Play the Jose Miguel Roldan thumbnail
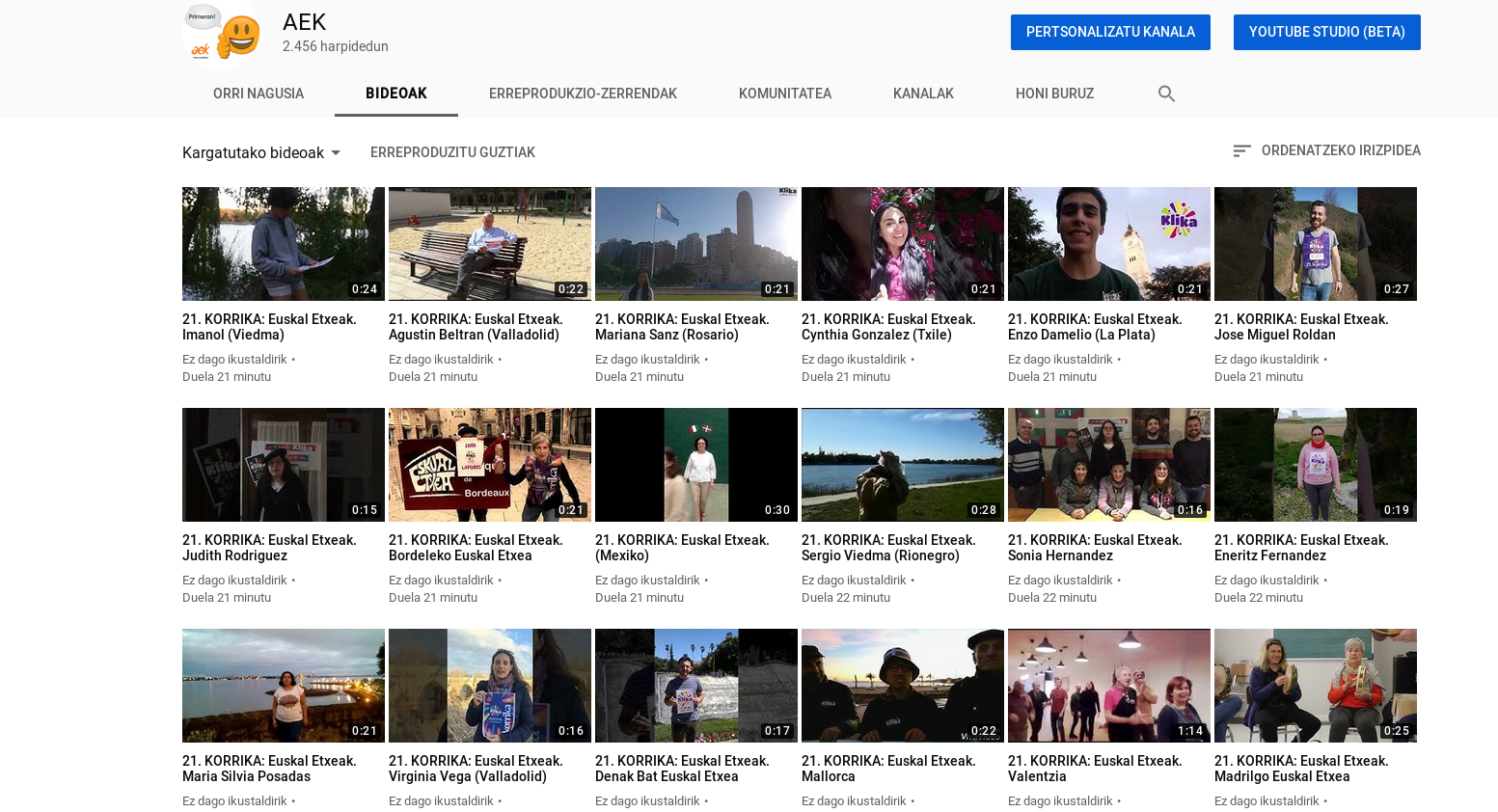The image size is (1498, 812). coord(1316,244)
